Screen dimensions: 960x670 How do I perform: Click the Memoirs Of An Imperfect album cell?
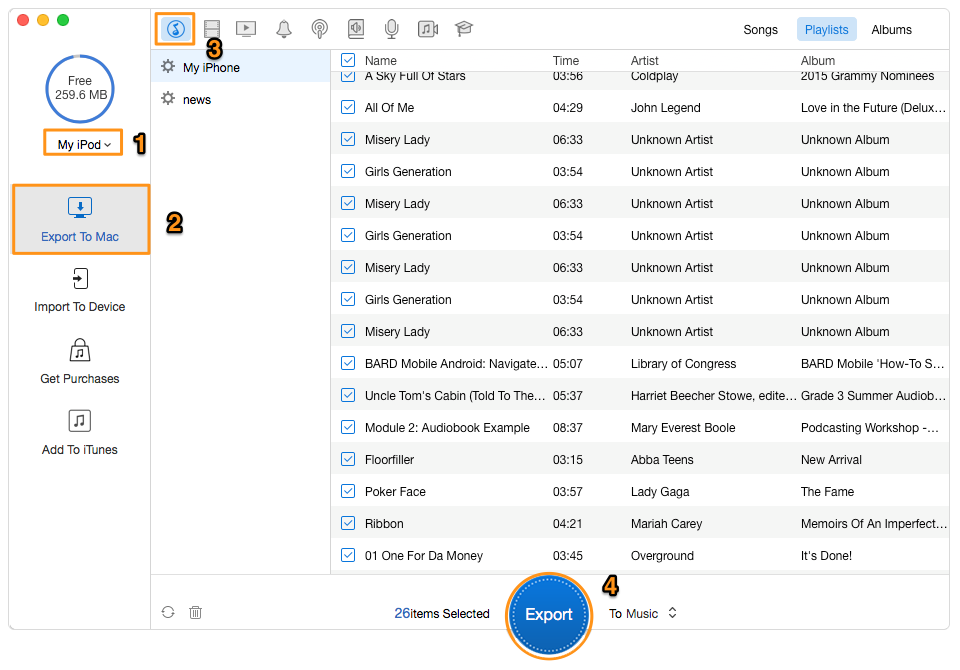[x=874, y=524]
